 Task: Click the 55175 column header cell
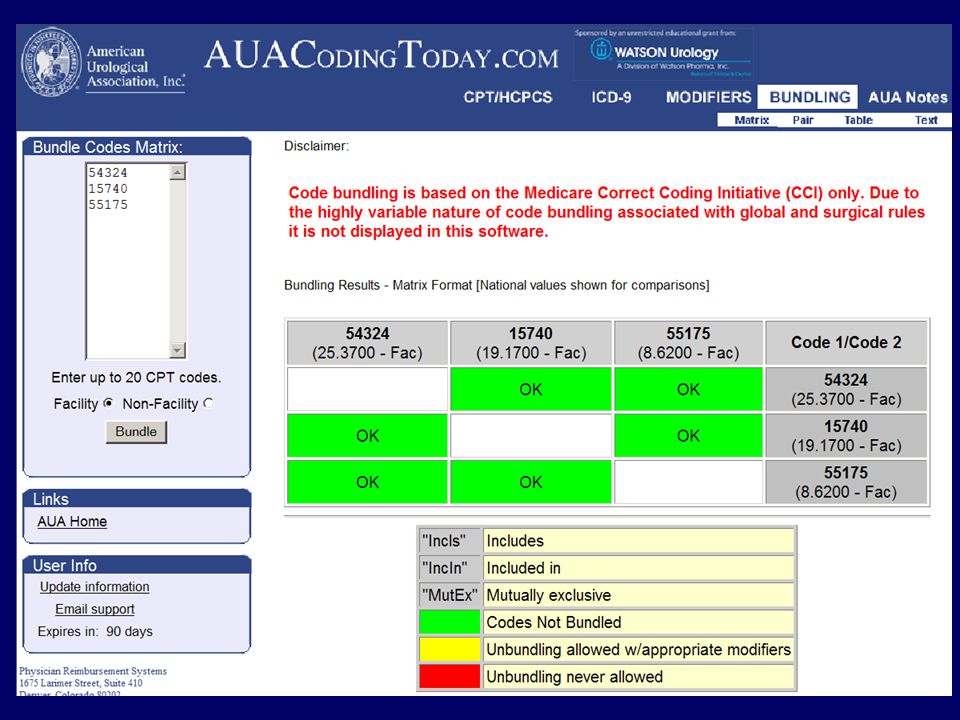[x=688, y=343]
